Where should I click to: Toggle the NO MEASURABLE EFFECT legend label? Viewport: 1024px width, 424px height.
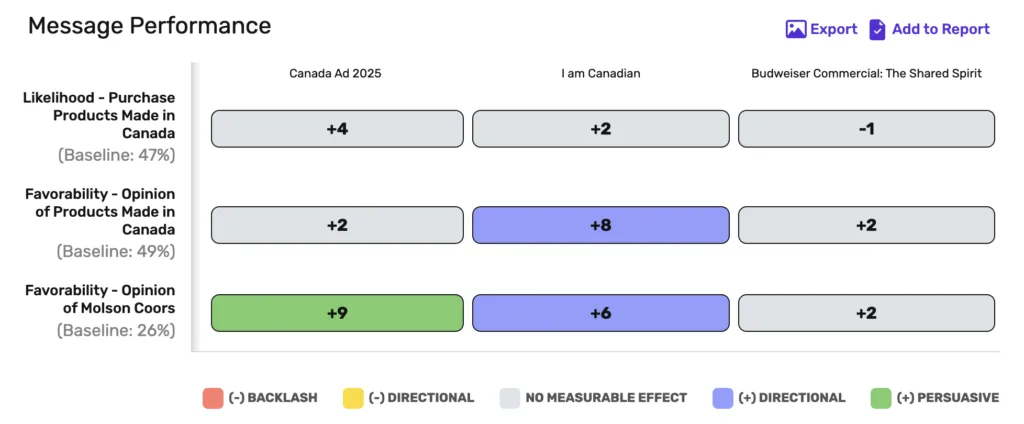pyautogui.click(x=606, y=398)
